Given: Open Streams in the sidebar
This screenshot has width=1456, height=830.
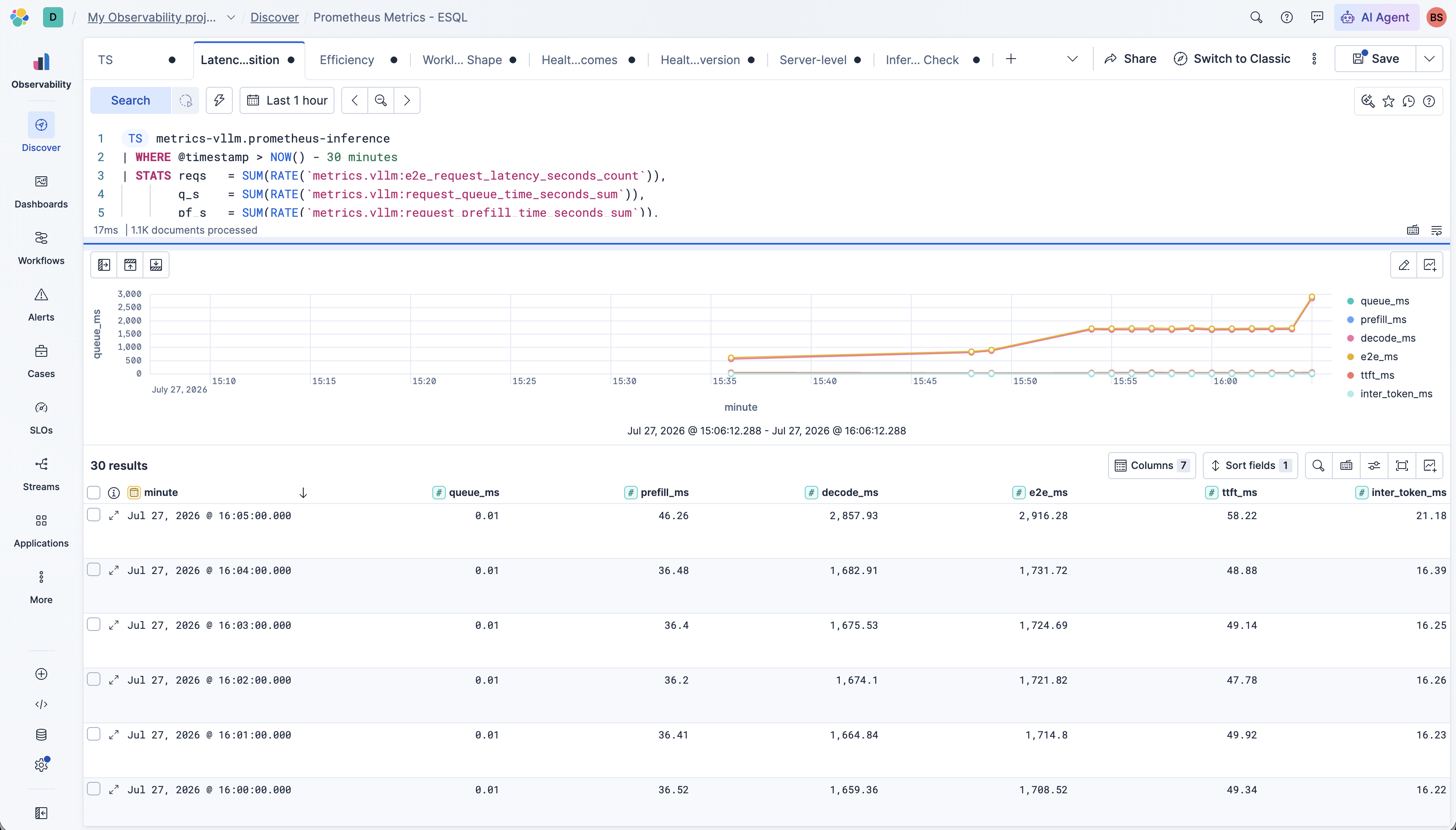Looking at the screenshot, I should click(x=41, y=474).
